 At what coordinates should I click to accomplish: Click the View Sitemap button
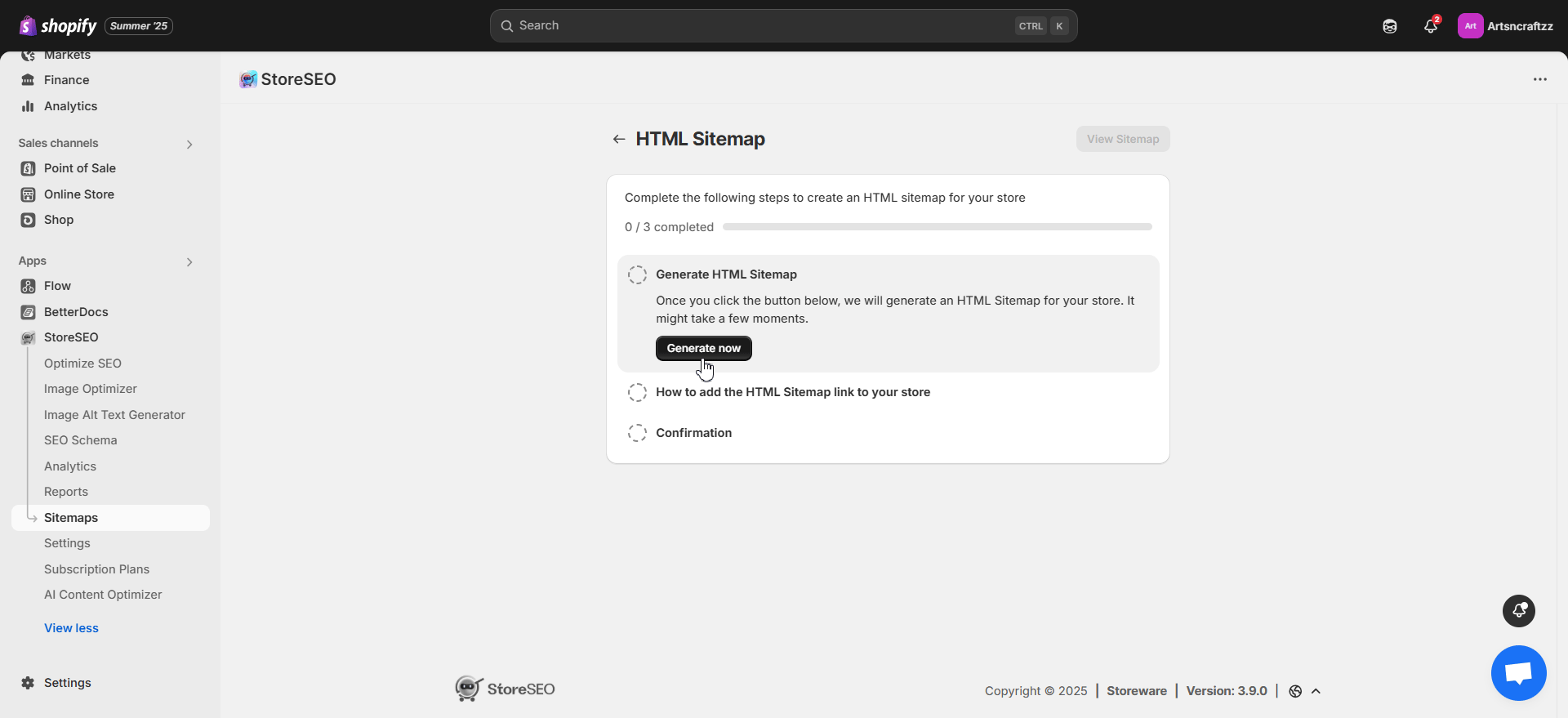[x=1123, y=139]
